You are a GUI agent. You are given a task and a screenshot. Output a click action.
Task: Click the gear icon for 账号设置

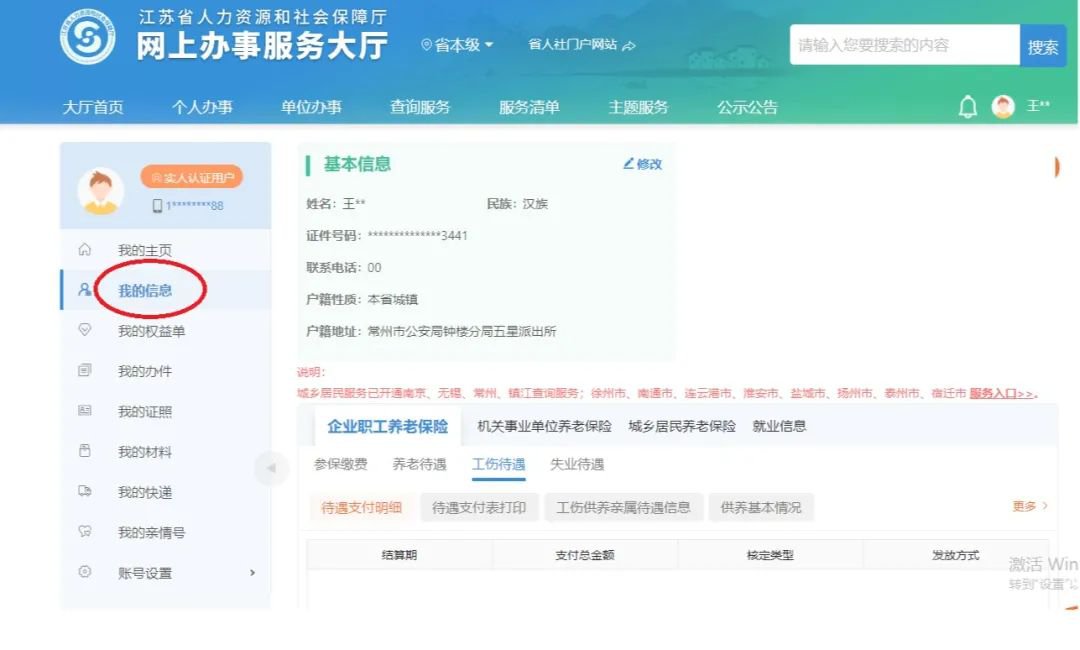point(85,572)
